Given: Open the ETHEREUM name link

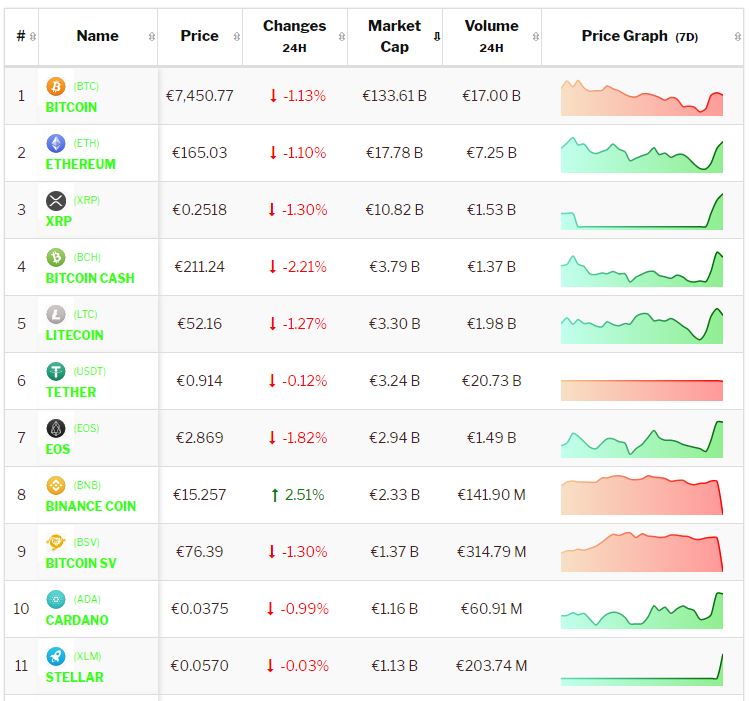Looking at the screenshot, I should pyautogui.click(x=81, y=164).
